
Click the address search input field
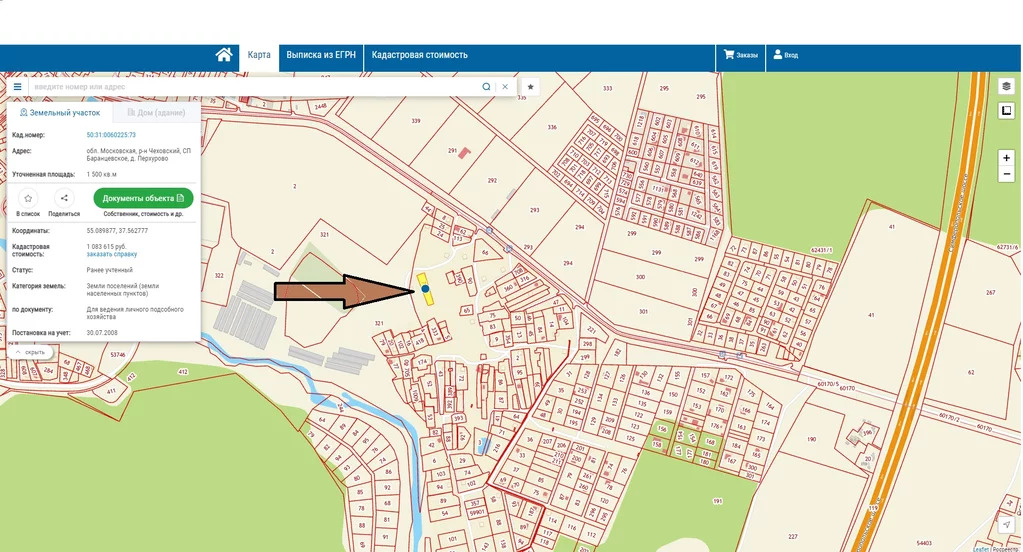pos(250,87)
